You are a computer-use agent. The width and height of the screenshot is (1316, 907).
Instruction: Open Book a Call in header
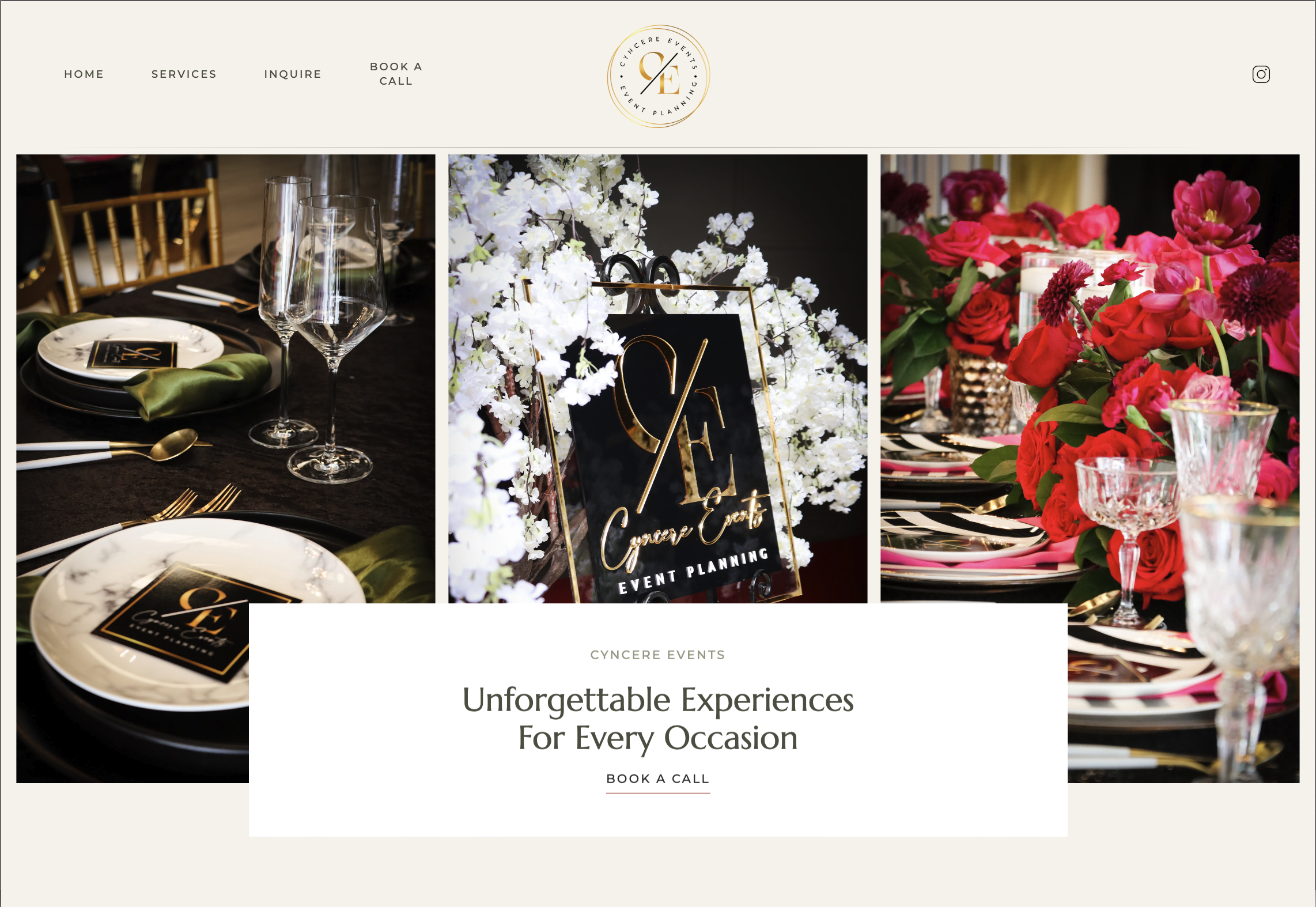[396, 74]
